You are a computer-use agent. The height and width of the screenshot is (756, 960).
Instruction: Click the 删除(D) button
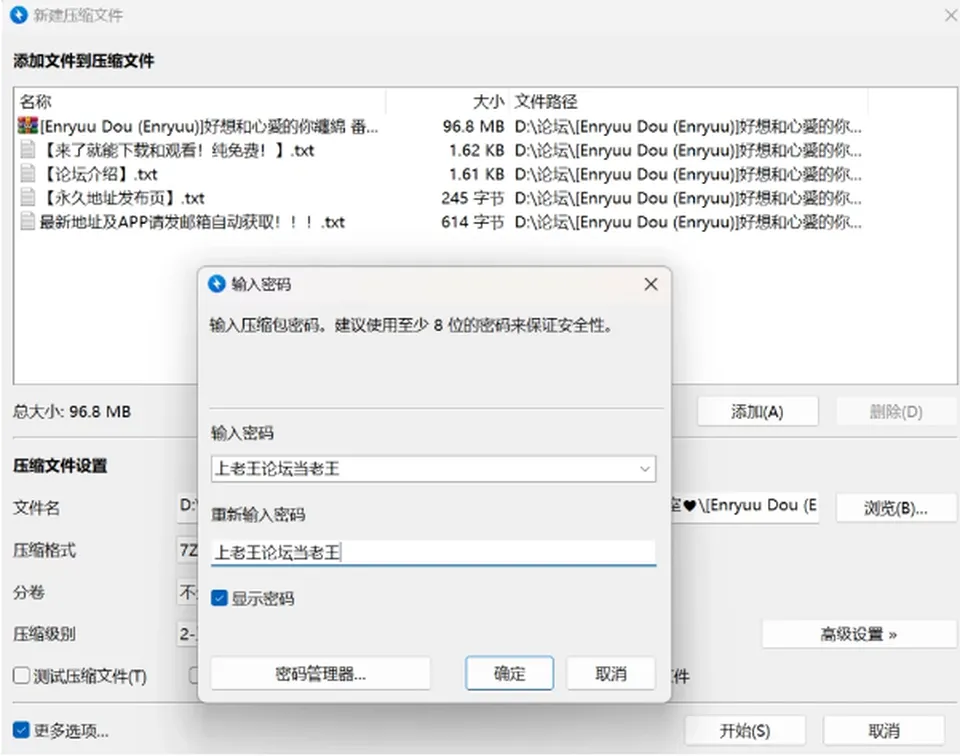coord(896,411)
